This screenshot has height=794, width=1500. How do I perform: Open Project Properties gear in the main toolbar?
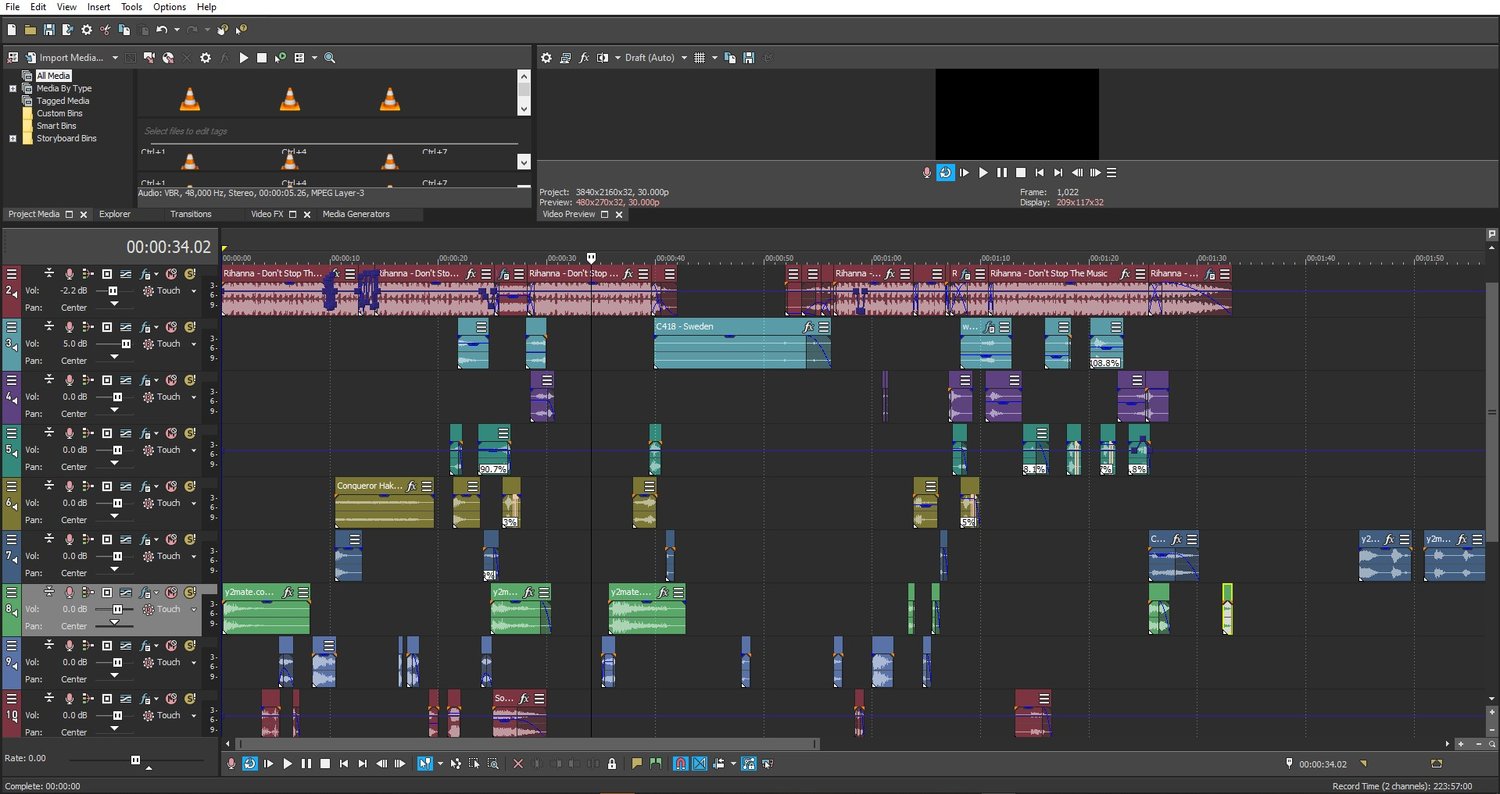(86, 30)
